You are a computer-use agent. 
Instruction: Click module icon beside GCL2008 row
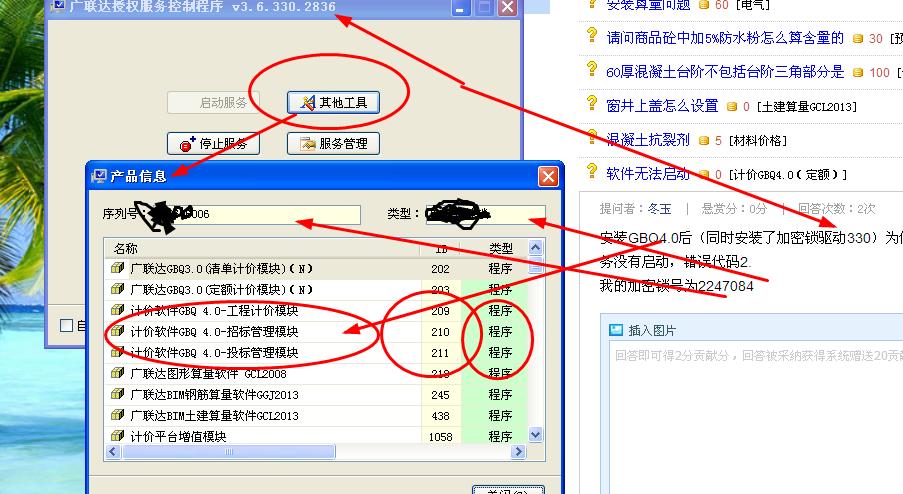point(117,373)
